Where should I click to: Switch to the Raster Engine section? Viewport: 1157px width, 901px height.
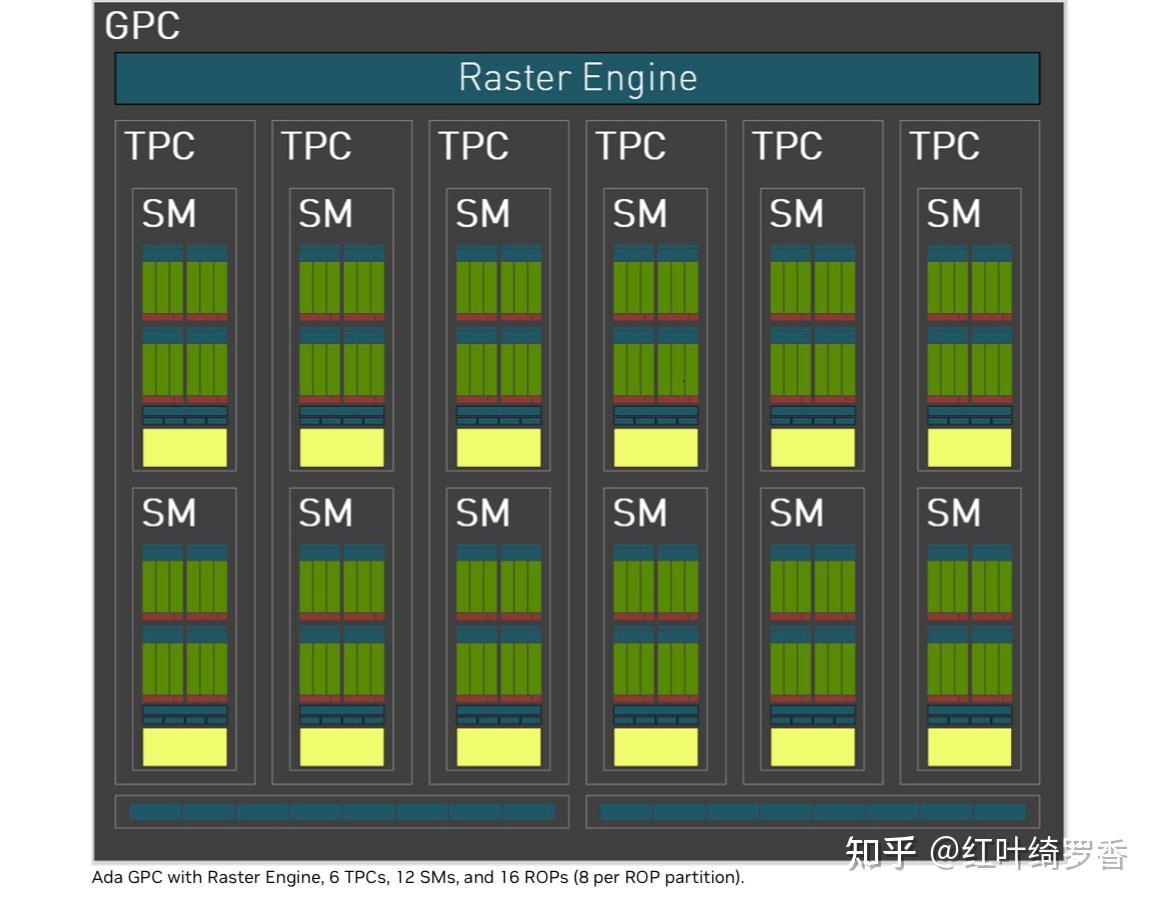coord(578,77)
